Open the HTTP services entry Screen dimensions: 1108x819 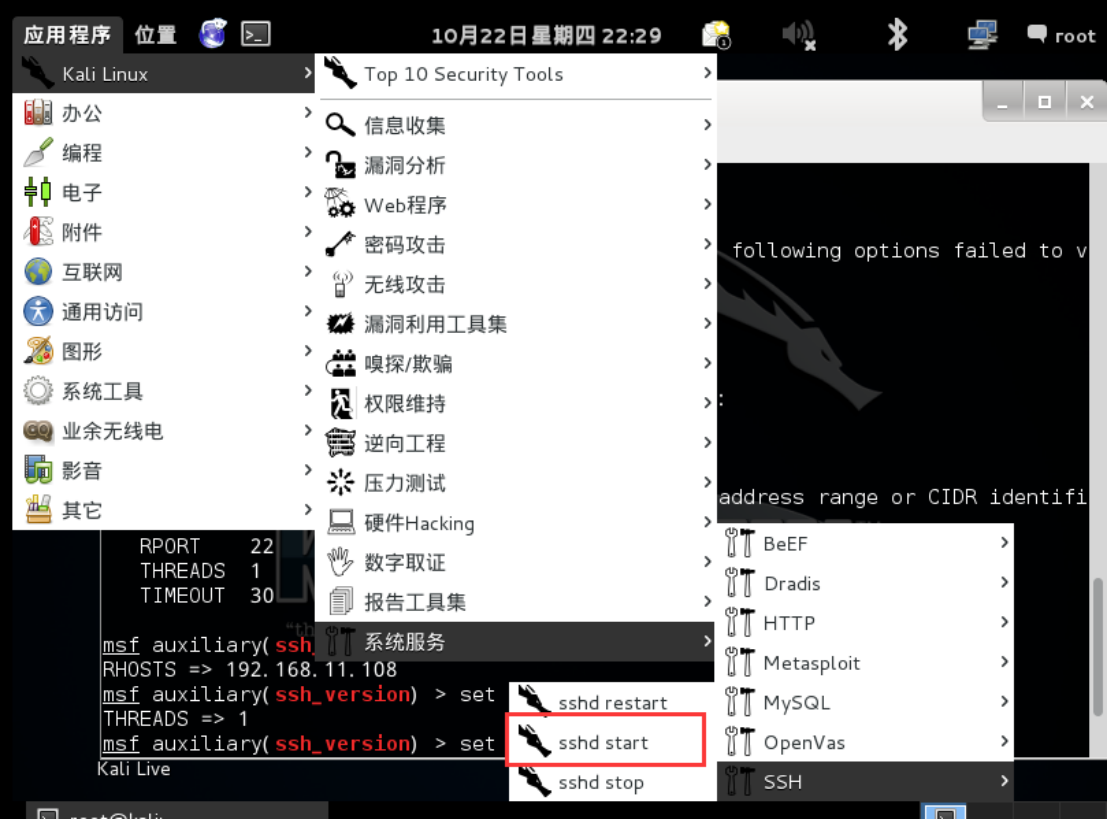pos(866,623)
